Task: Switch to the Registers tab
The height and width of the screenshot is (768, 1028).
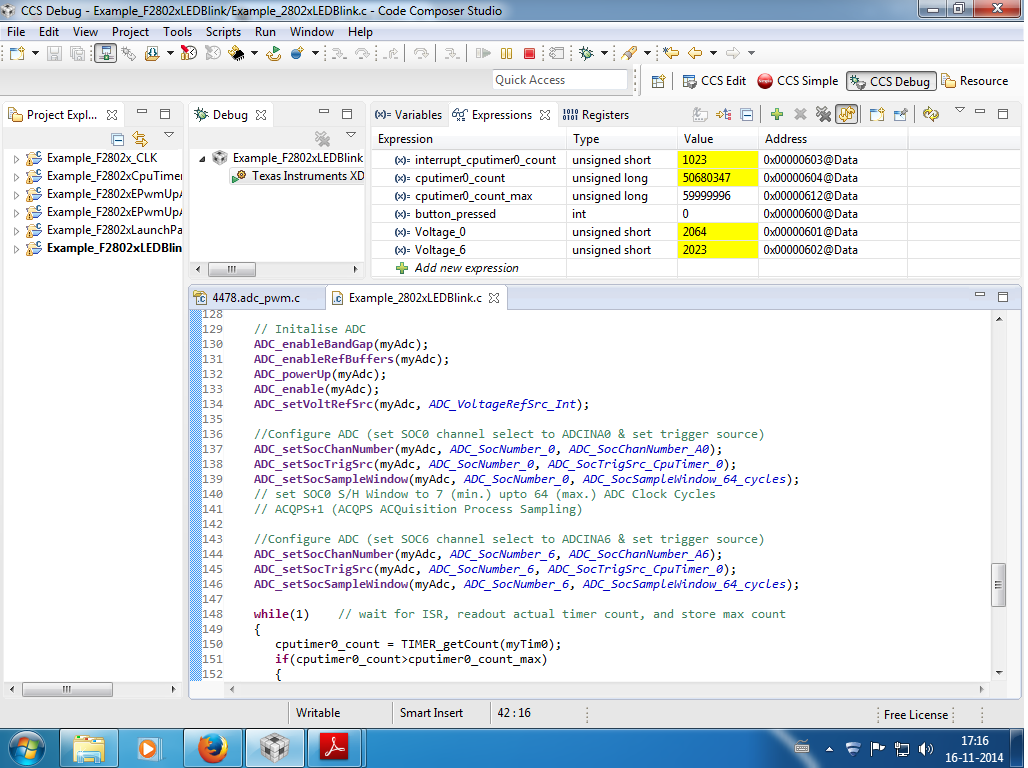Action: click(596, 115)
